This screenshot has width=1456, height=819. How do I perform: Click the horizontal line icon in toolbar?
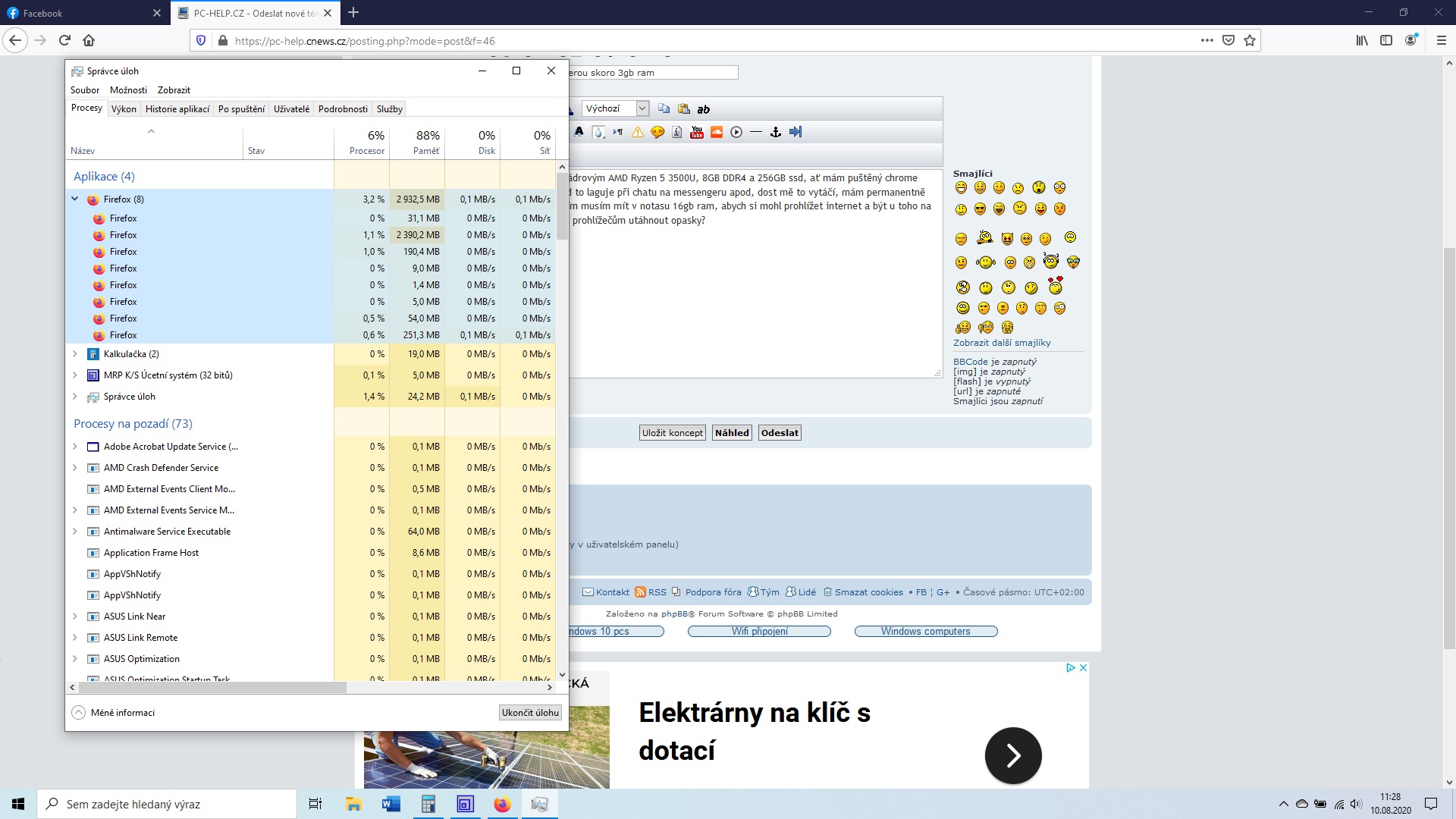[755, 132]
